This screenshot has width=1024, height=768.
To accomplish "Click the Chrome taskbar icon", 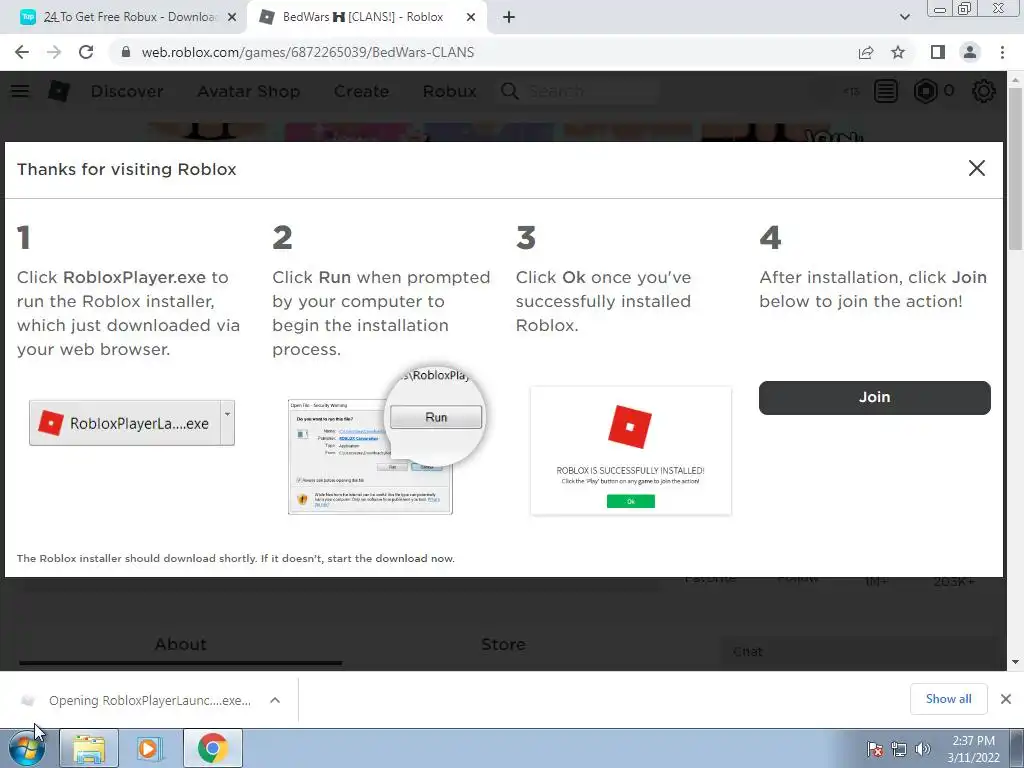I will (212, 748).
